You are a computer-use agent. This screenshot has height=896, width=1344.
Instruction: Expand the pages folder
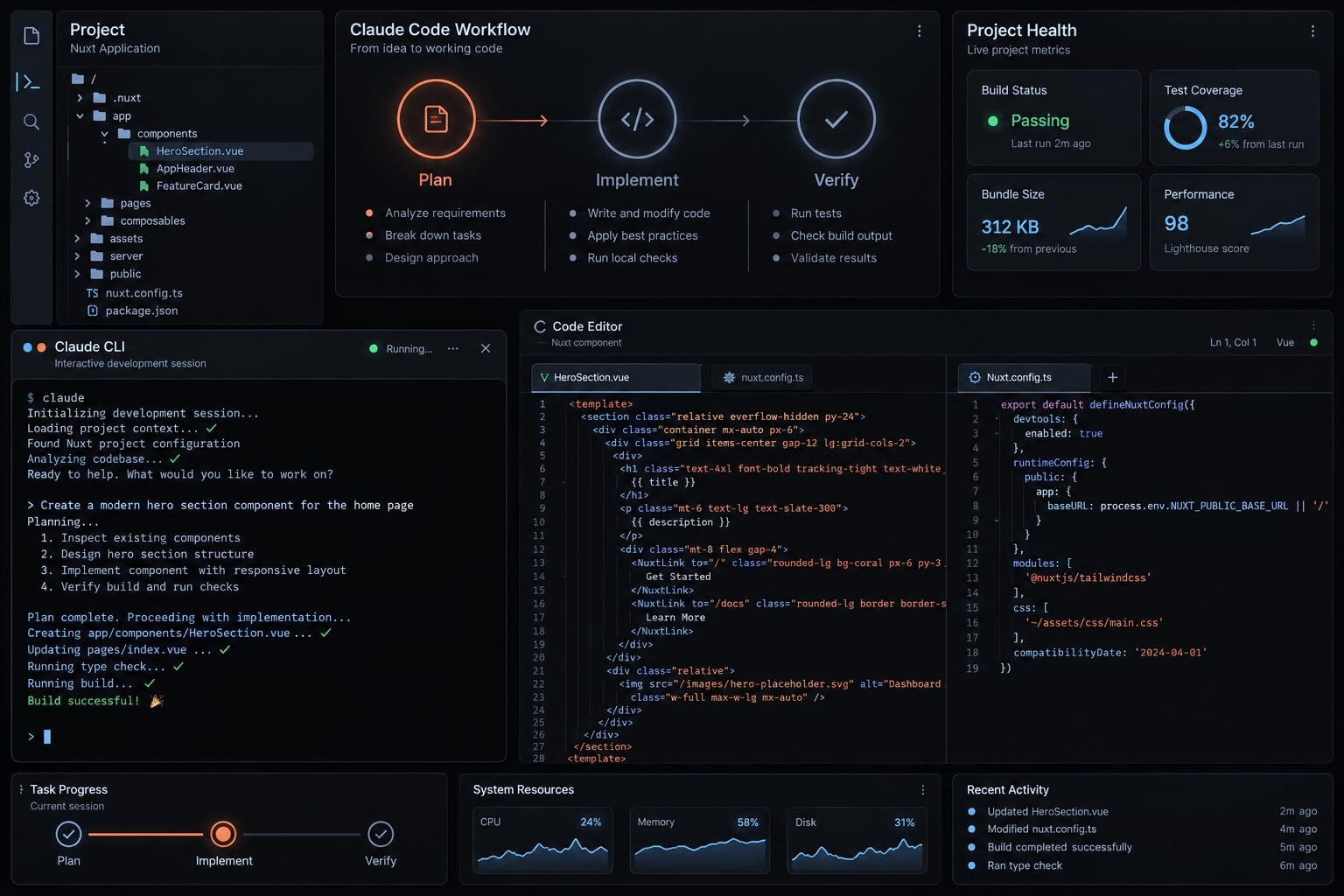(87, 203)
